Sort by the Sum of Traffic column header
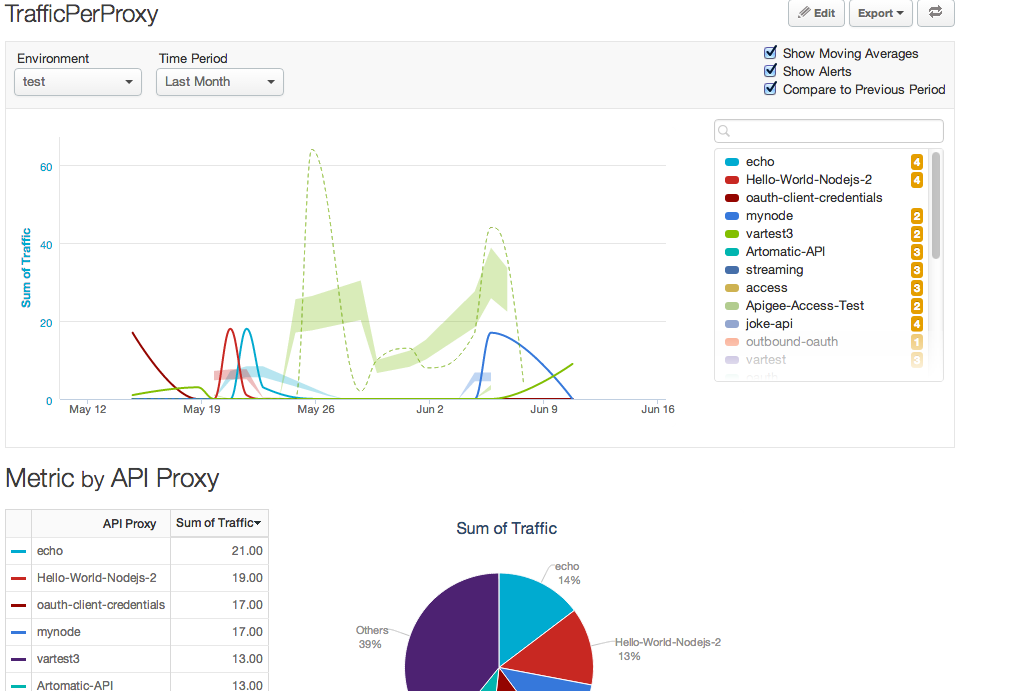Screen dimensions: 1010x691 [219, 523]
